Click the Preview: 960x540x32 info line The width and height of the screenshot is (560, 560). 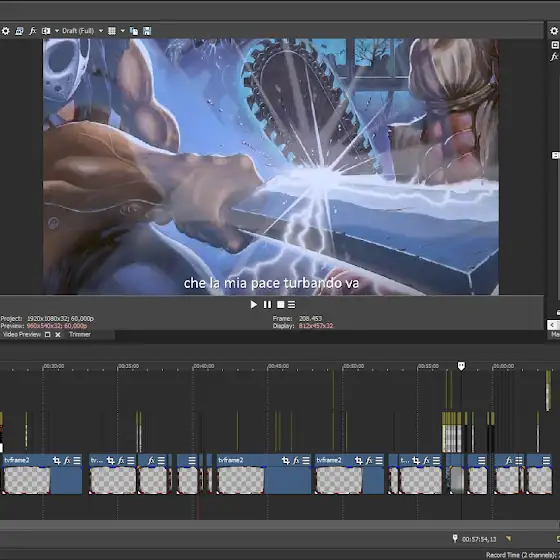coord(44,326)
